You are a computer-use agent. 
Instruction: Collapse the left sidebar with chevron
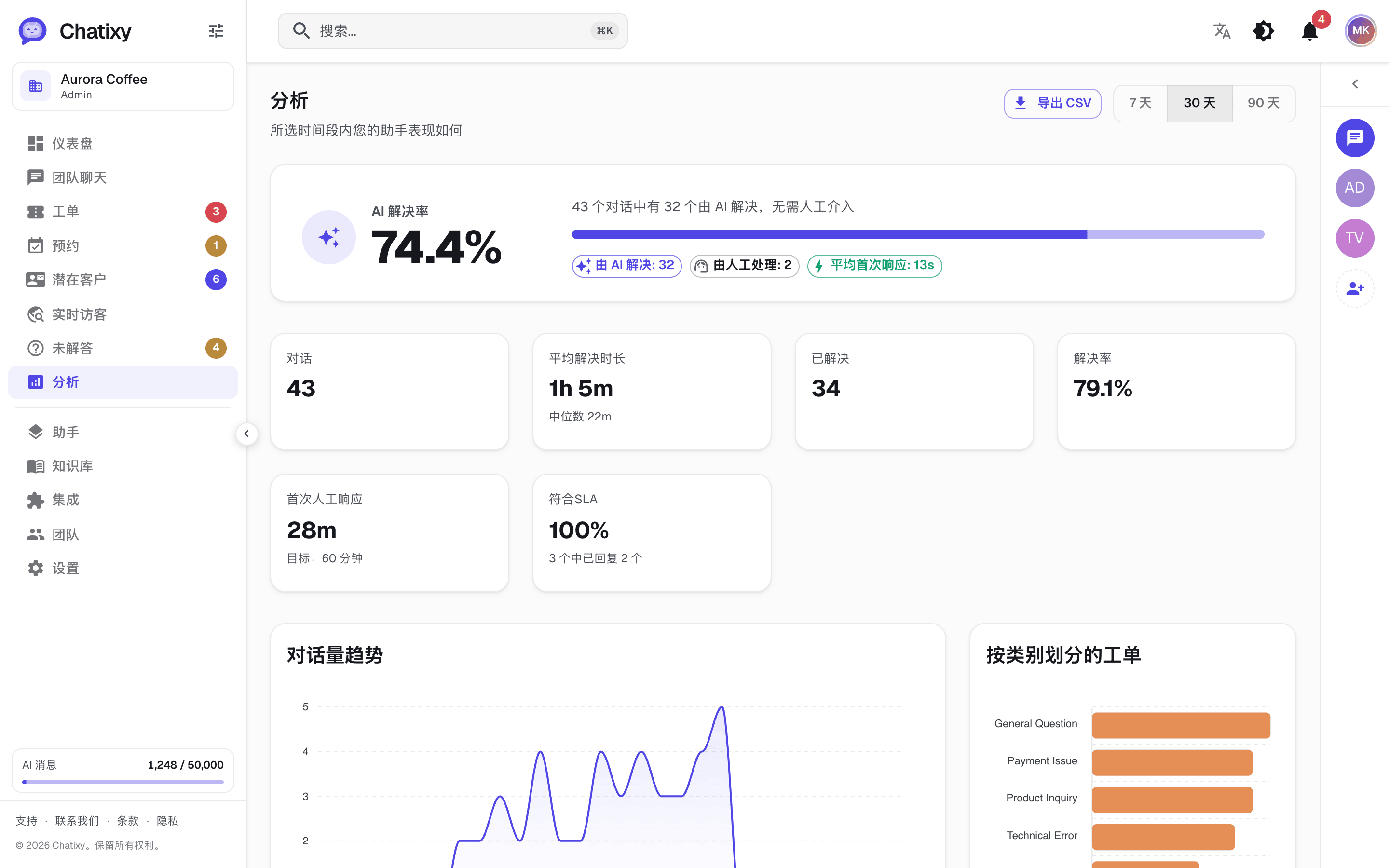(x=247, y=434)
